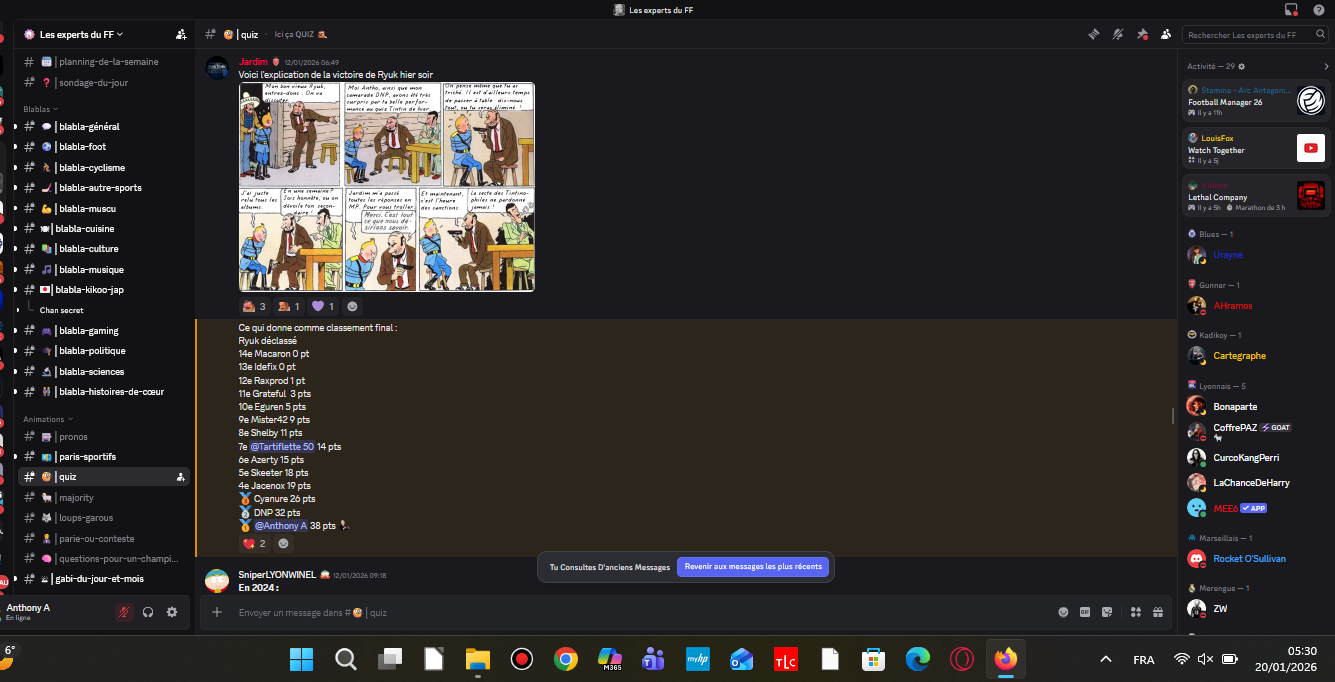
Task: Open the Discord help icon
Action: [1318, 10]
